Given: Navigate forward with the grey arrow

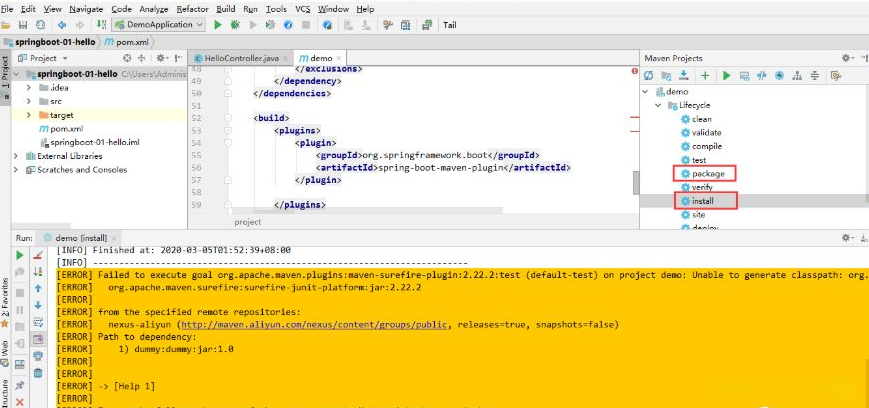Looking at the screenshot, I should click(x=80, y=25).
